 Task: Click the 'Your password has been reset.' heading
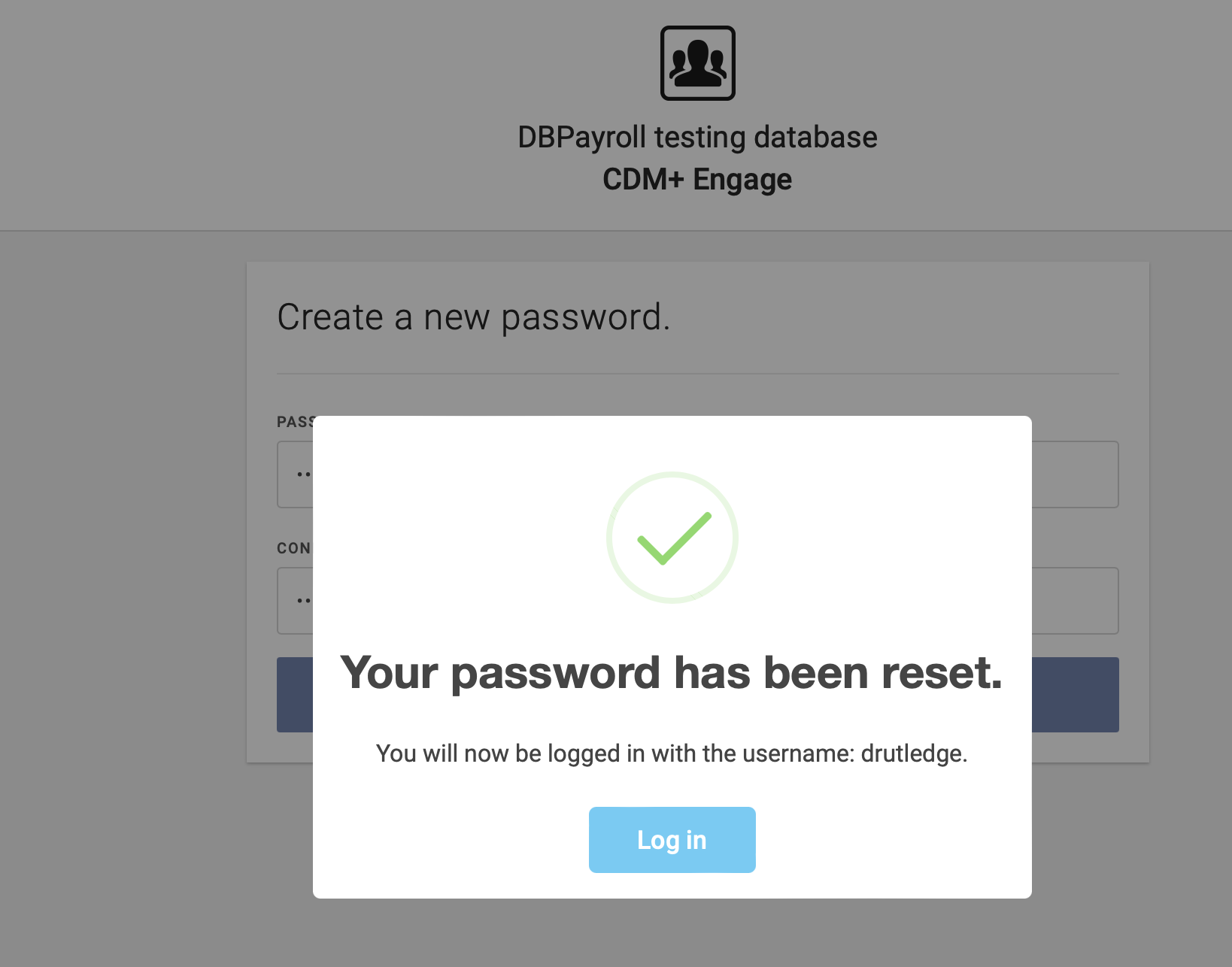(x=672, y=672)
